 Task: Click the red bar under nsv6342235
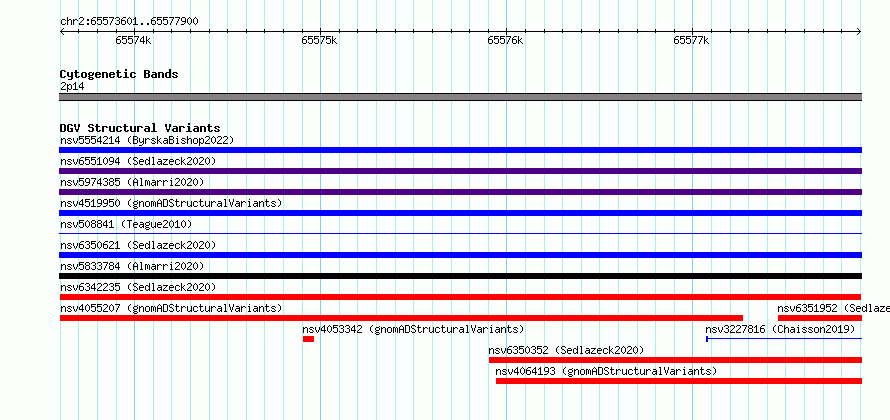[x=460, y=297]
